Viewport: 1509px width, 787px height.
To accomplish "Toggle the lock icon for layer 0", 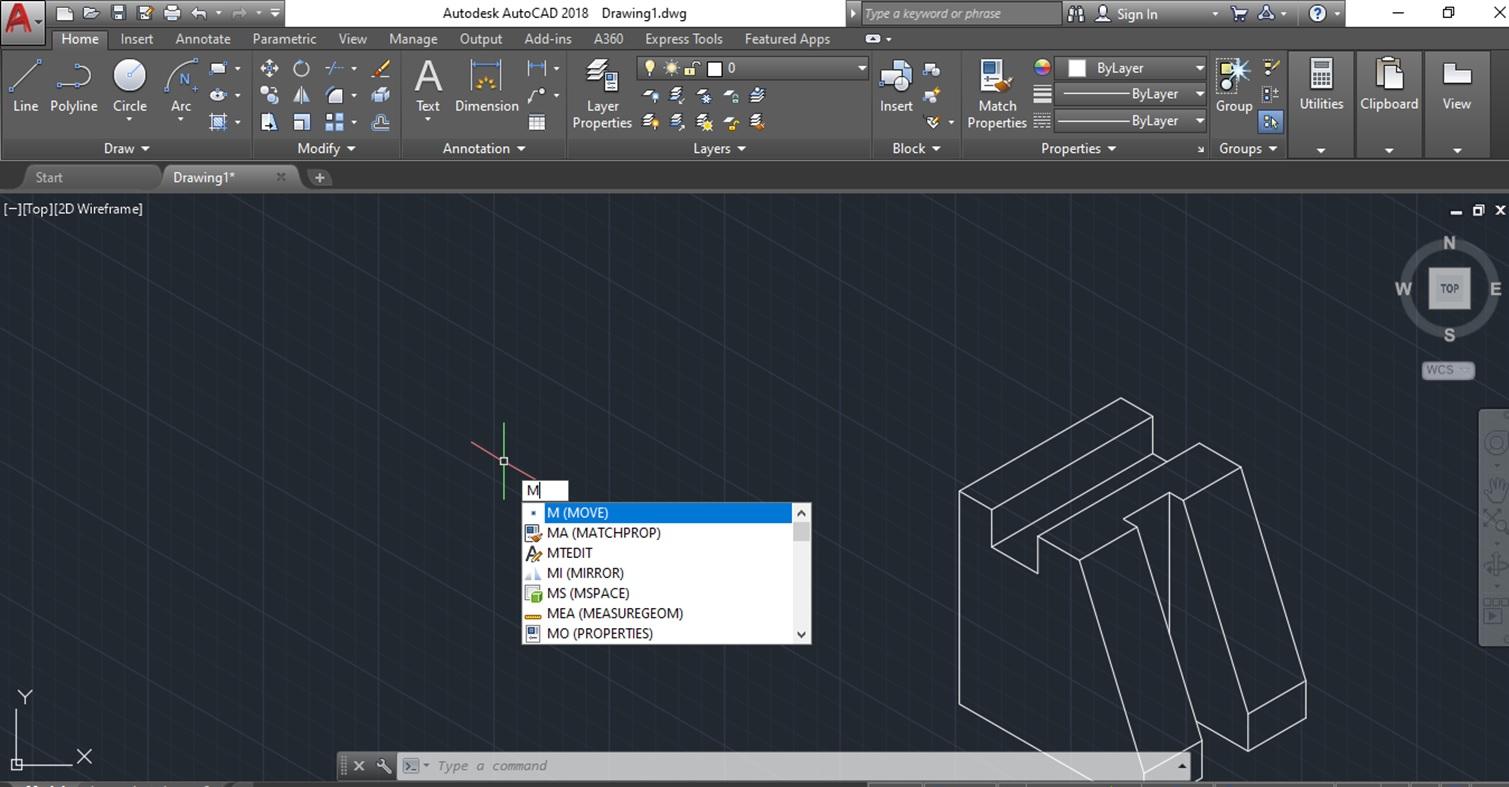I will click(691, 68).
